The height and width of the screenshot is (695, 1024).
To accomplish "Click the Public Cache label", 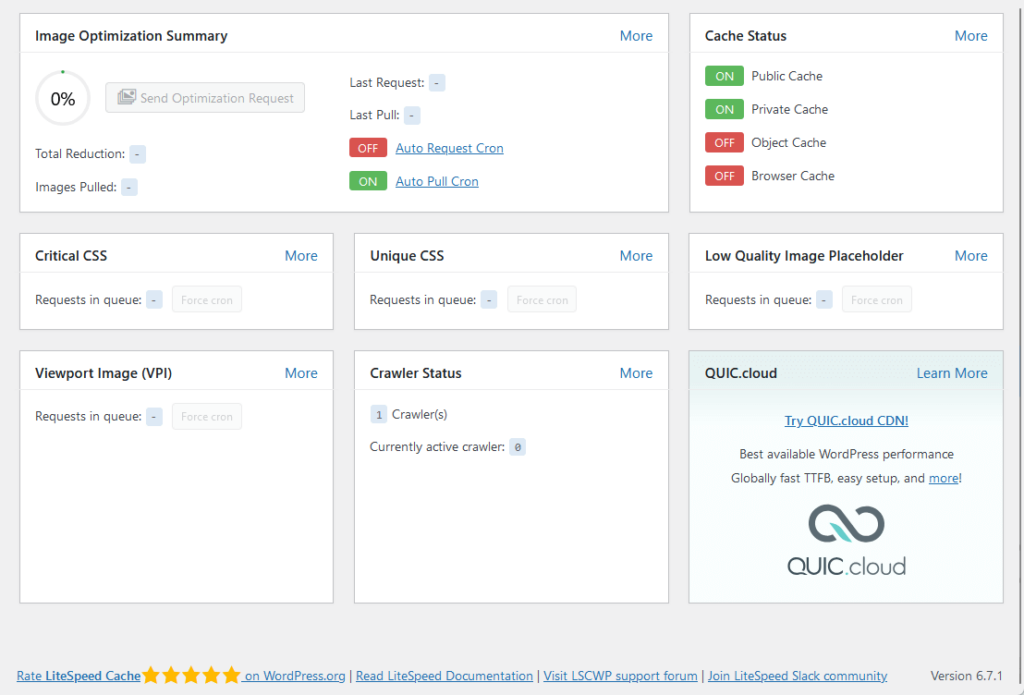I will [787, 76].
